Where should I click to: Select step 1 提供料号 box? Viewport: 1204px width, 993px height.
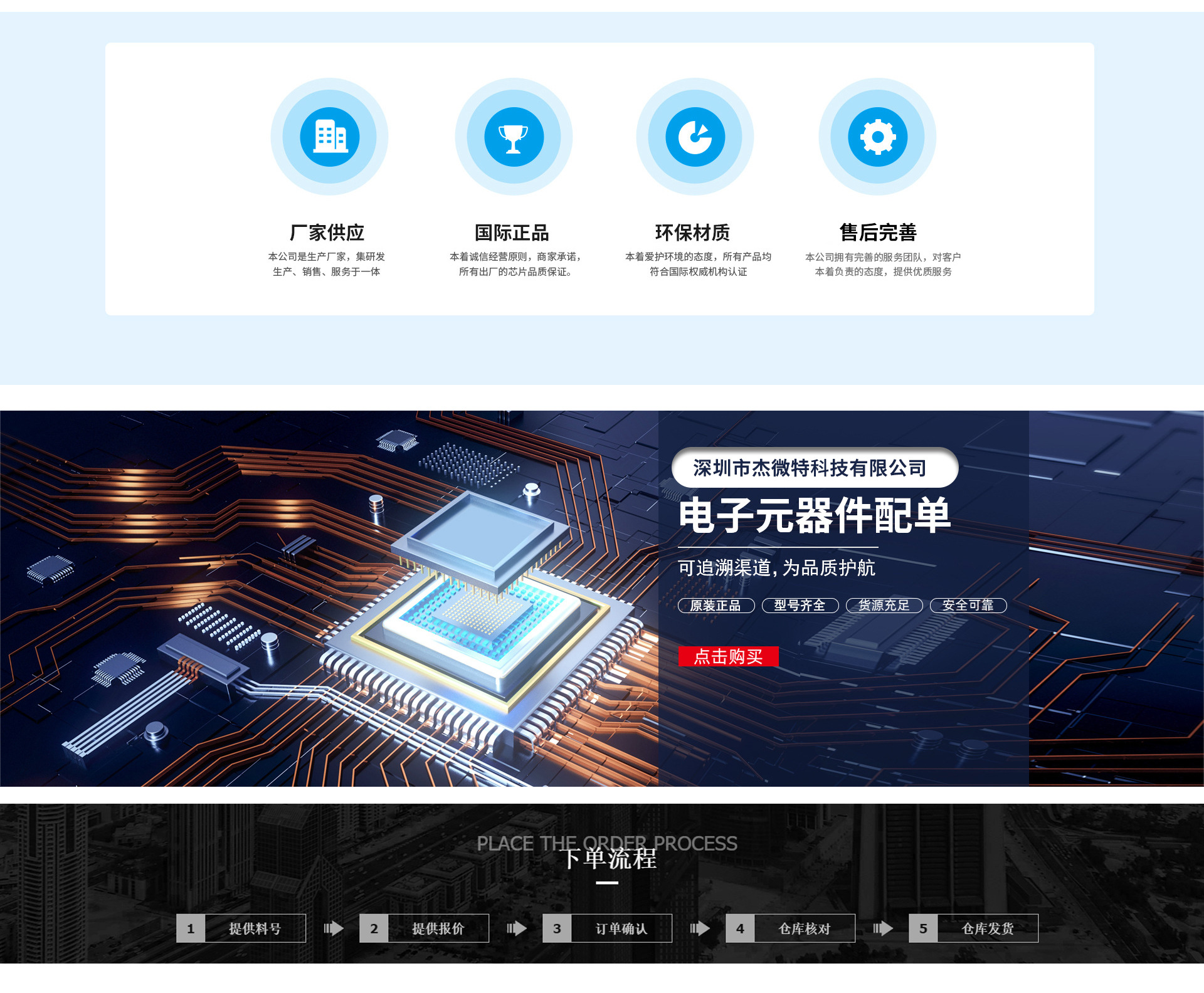pos(241,928)
